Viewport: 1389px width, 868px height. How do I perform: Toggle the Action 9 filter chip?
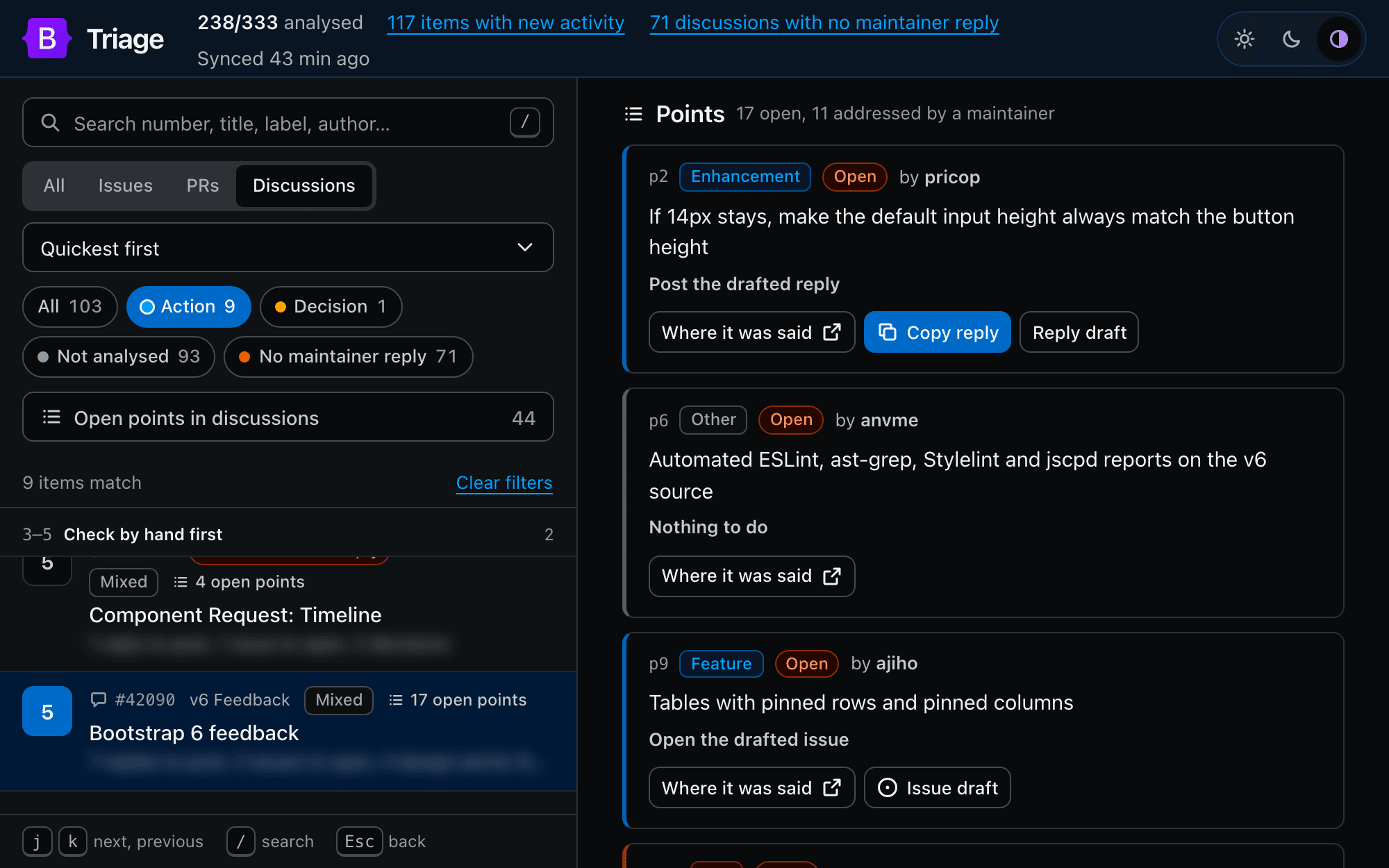click(x=188, y=307)
